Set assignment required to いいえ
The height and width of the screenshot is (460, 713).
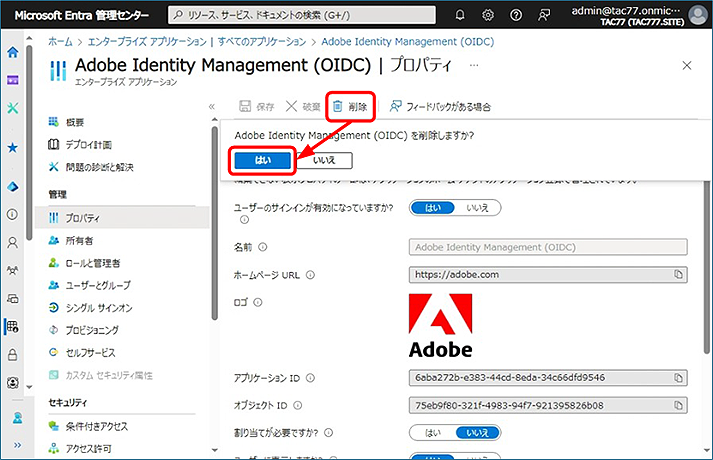tap(477, 433)
